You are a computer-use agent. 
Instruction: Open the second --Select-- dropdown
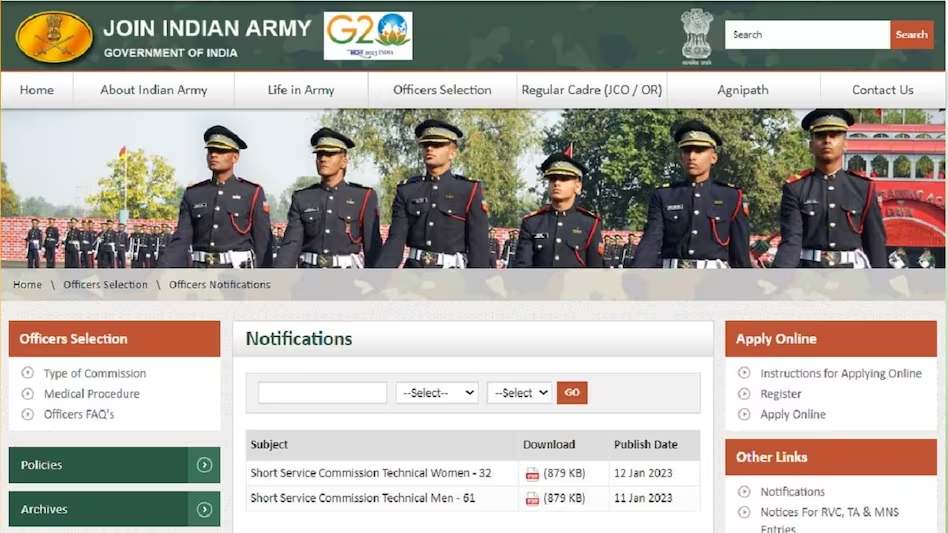pos(519,393)
